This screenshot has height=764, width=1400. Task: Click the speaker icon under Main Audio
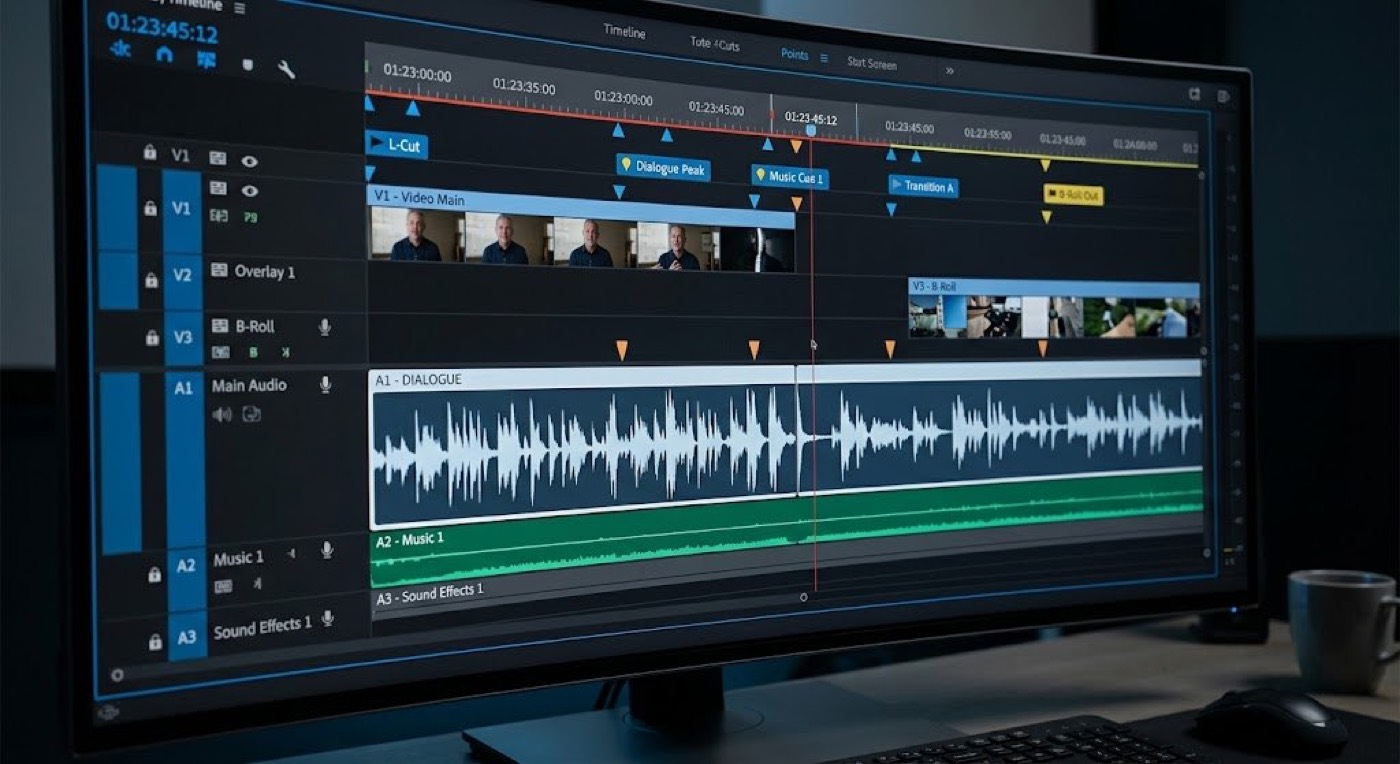[x=221, y=414]
